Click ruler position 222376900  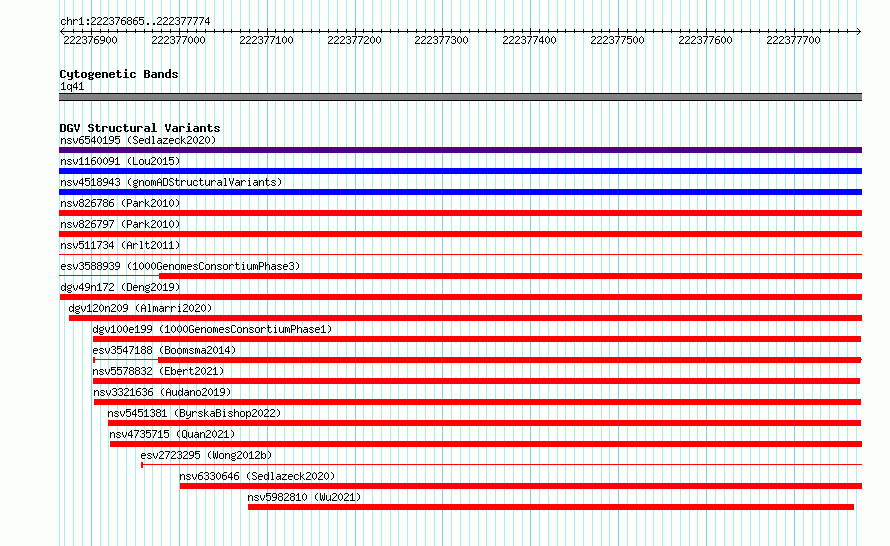90,40
